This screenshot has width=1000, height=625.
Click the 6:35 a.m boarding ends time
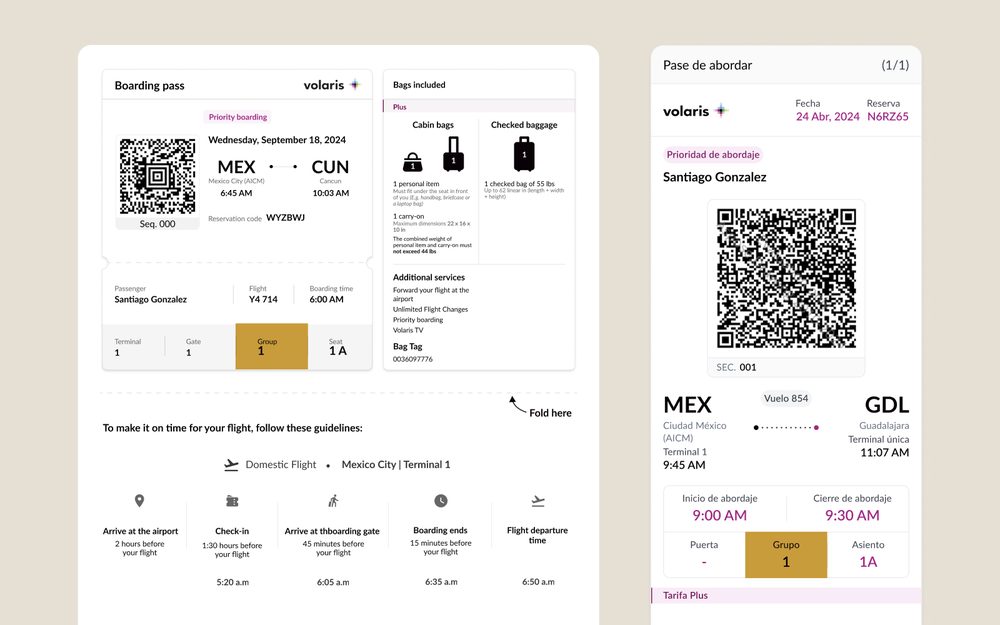coord(441,582)
